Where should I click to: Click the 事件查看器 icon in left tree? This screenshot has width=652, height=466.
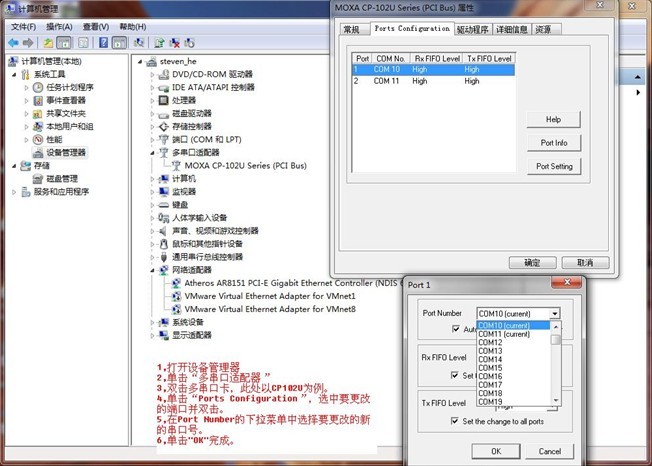(38, 100)
